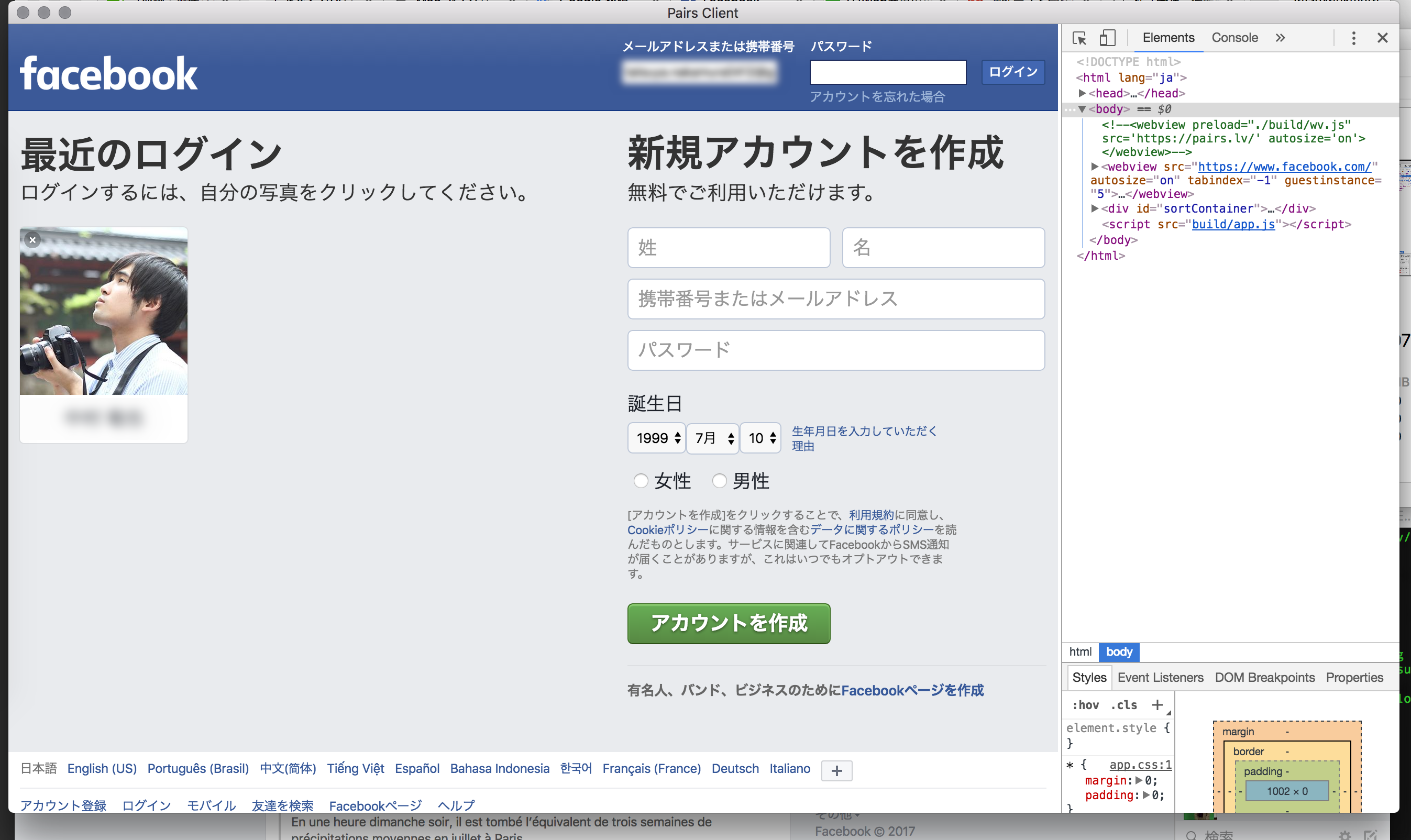Select the 女性 radio button

tap(641, 481)
